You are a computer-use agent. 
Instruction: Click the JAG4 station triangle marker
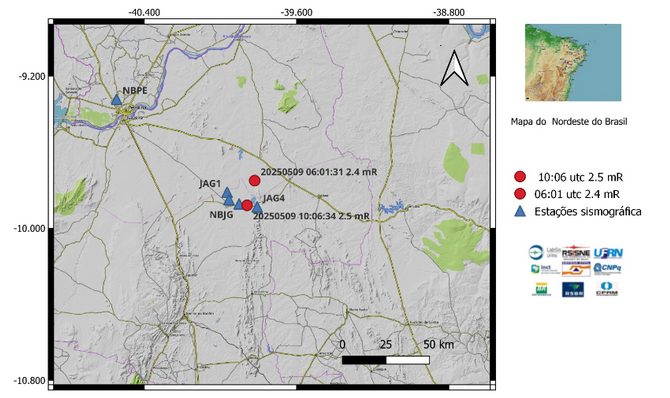(x=257, y=208)
